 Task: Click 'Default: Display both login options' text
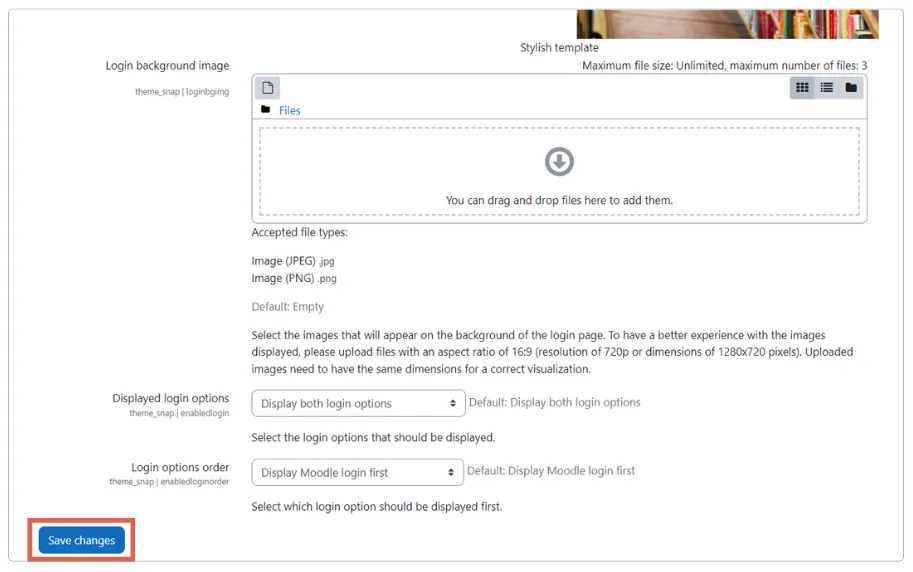554,402
